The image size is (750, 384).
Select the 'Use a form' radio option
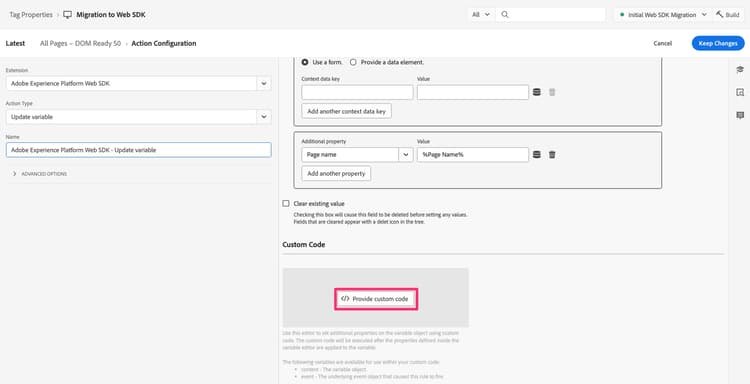coord(305,62)
